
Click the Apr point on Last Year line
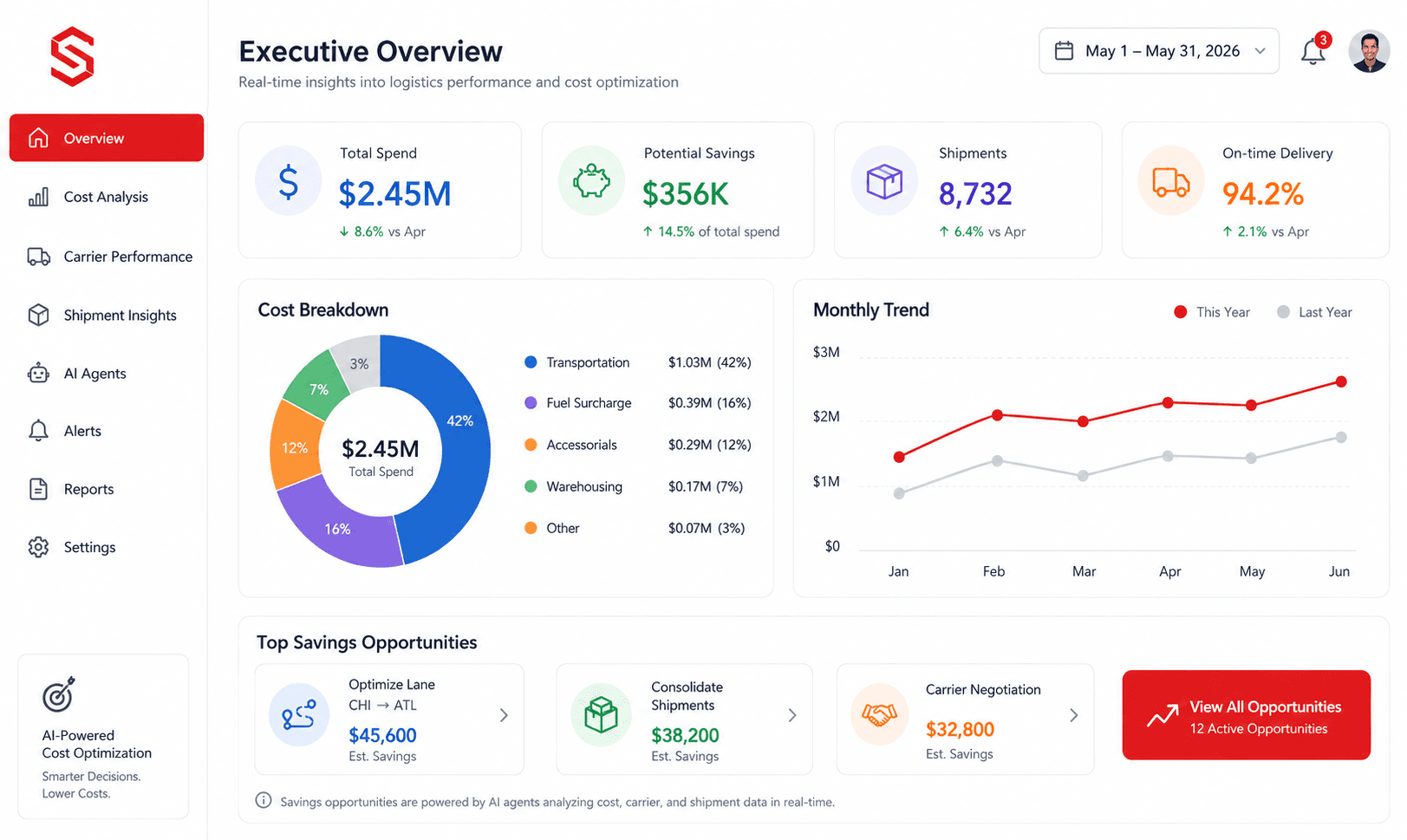click(x=1169, y=456)
